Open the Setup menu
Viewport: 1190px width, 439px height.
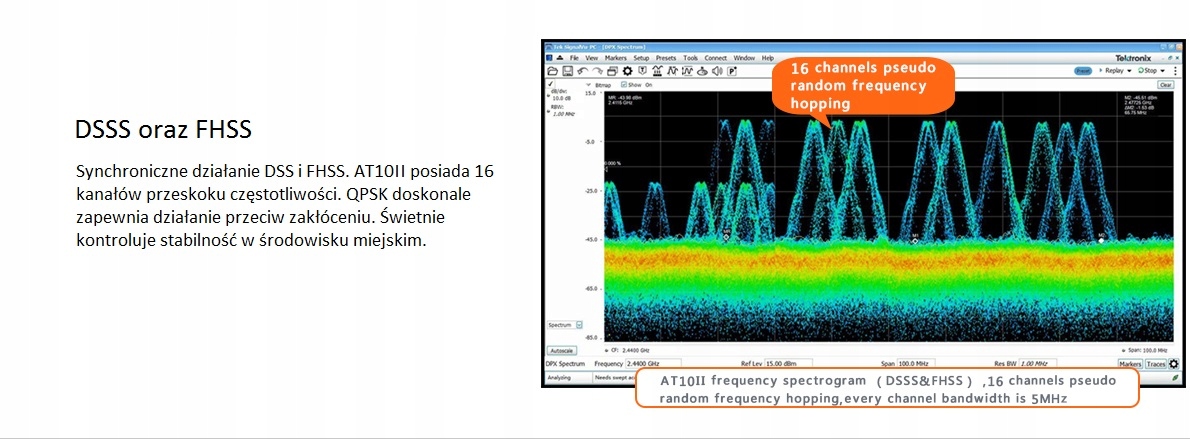(641, 58)
